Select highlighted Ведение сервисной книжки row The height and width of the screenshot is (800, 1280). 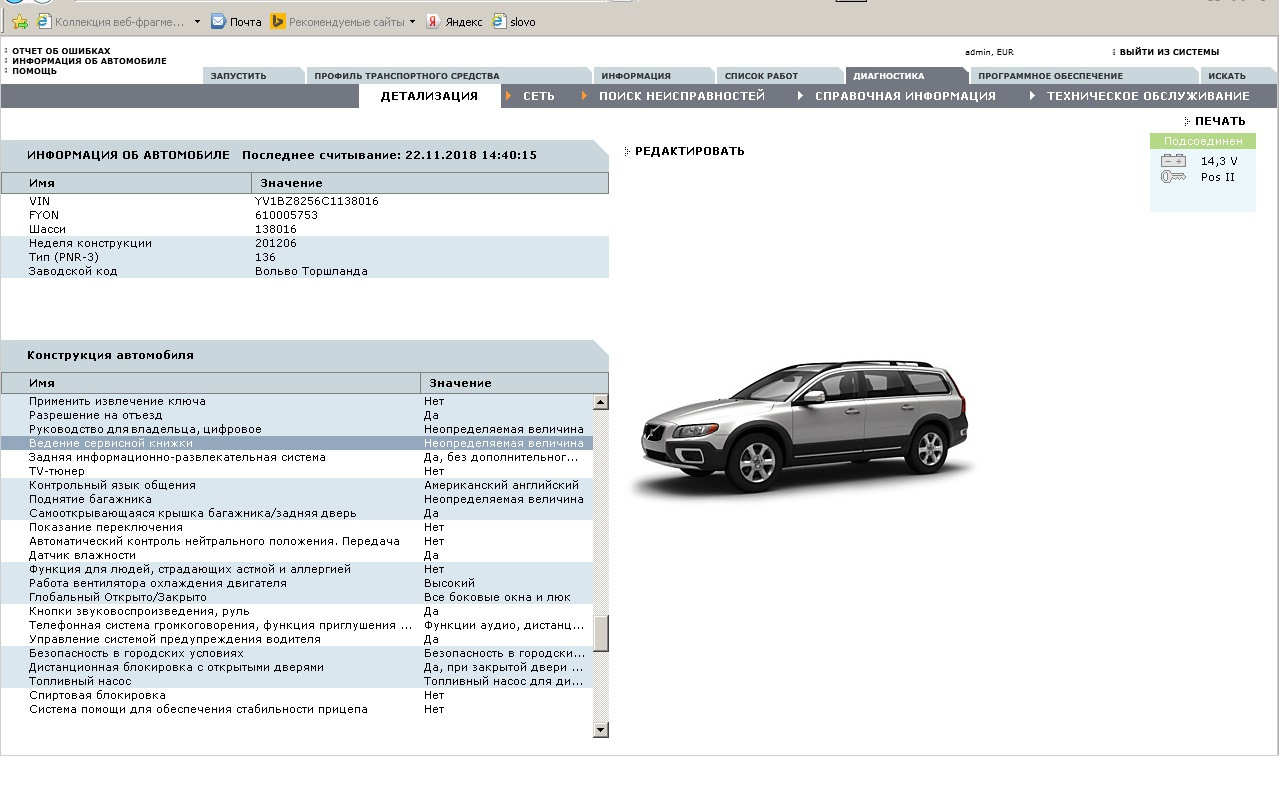coord(297,443)
